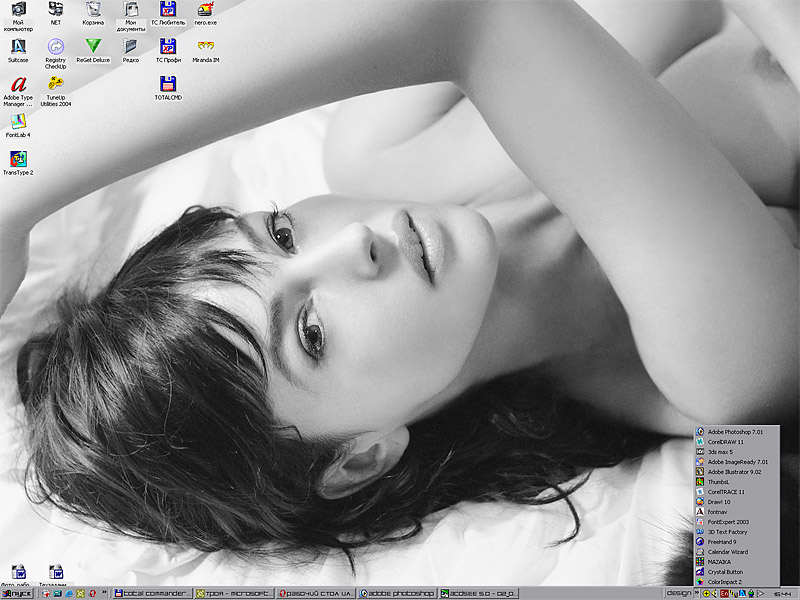Select the Техзадан document icon on desktop
Image resolution: width=800 pixels, height=600 pixels.
pos(55,575)
